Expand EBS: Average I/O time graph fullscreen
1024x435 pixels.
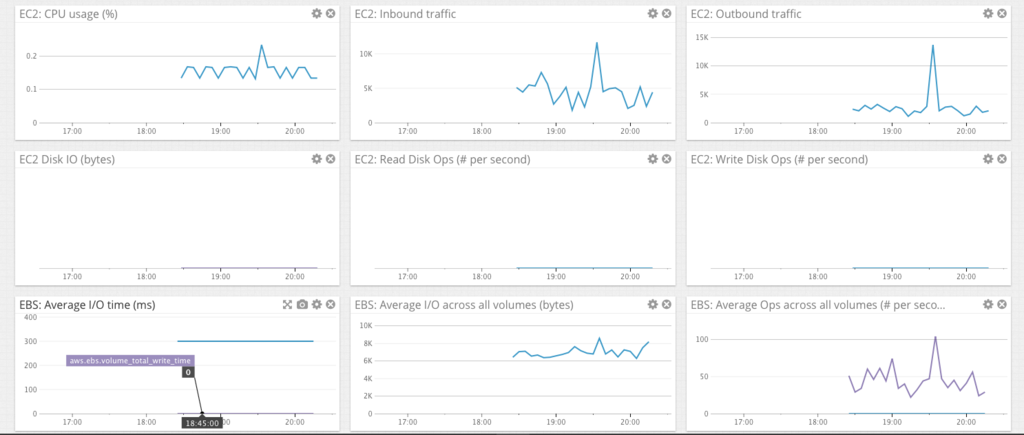pos(287,304)
